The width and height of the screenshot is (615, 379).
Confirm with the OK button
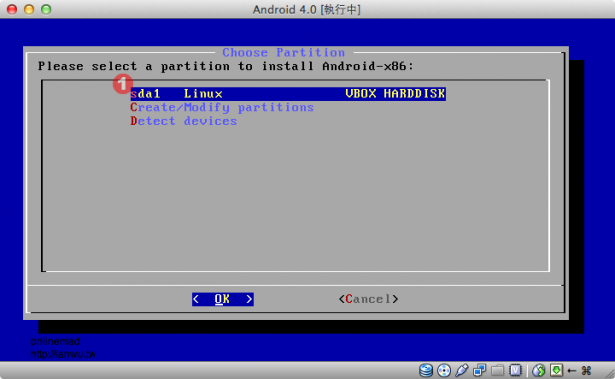223,299
